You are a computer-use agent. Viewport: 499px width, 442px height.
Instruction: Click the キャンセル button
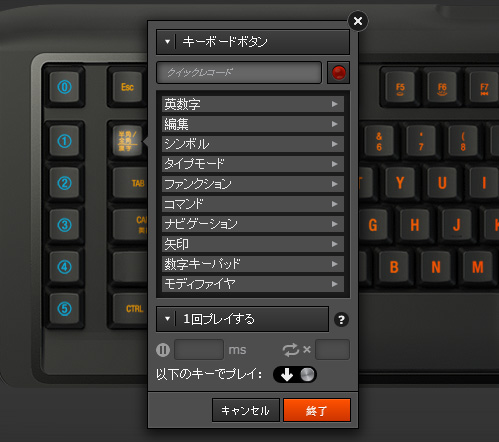pyautogui.click(x=246, y=410)
